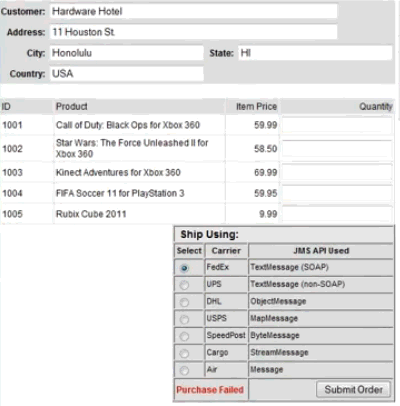Click quantity field for FIFA Soccer 11
The height and width of the screenshot is (406, 400).
(x=337, y=193)
